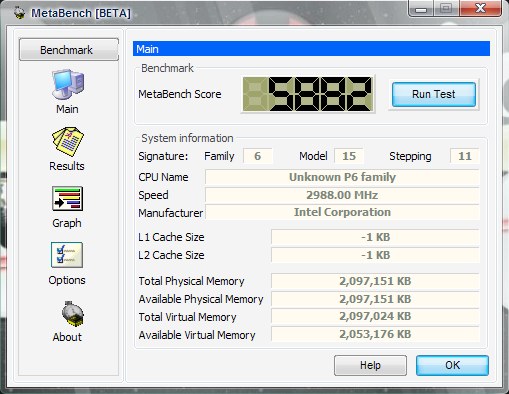Click the 'CPU Name' label
The image size is (509, 394).
click(x=163, y=177)
